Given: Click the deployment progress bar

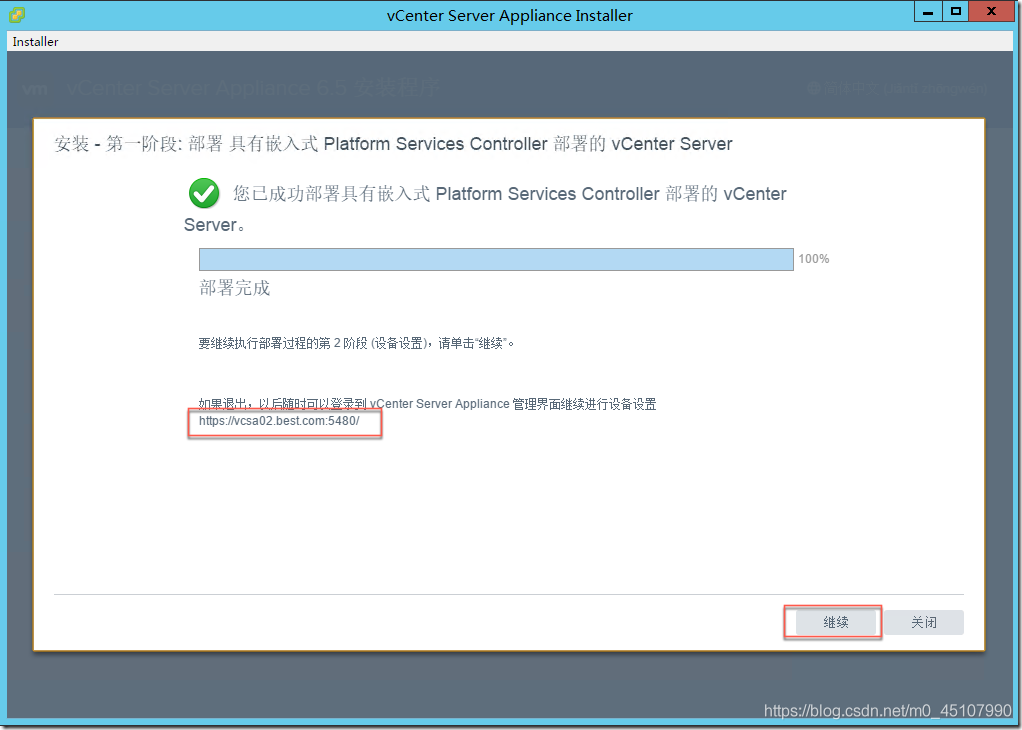Looking at the screenshot, I should [496, 259].
